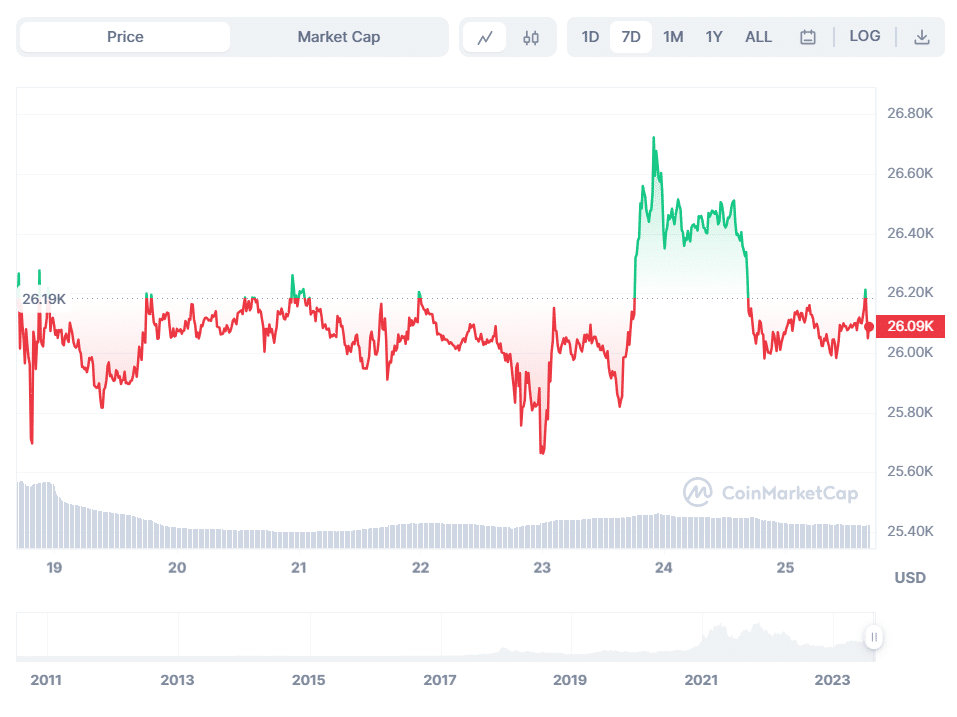Click the 26.60K y-axis label
957x717 pixels.
[x=910, y=173]
